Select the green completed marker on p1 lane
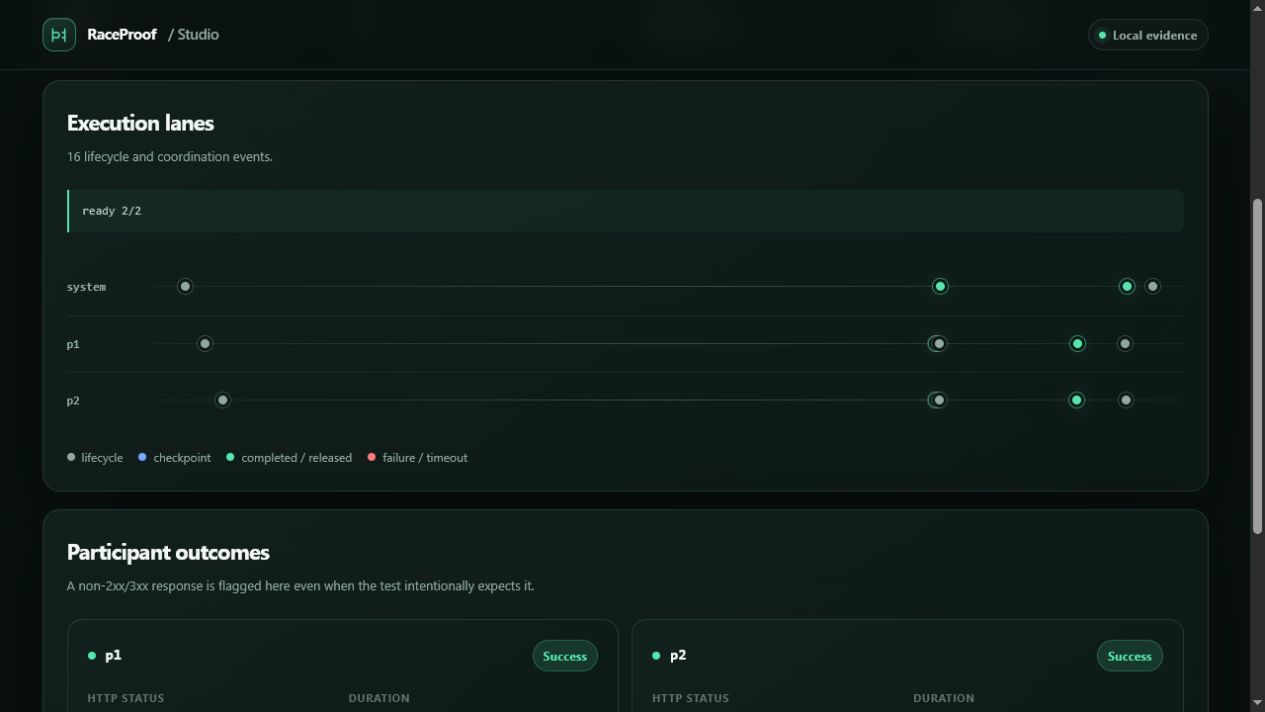 tap(1077, 343)
